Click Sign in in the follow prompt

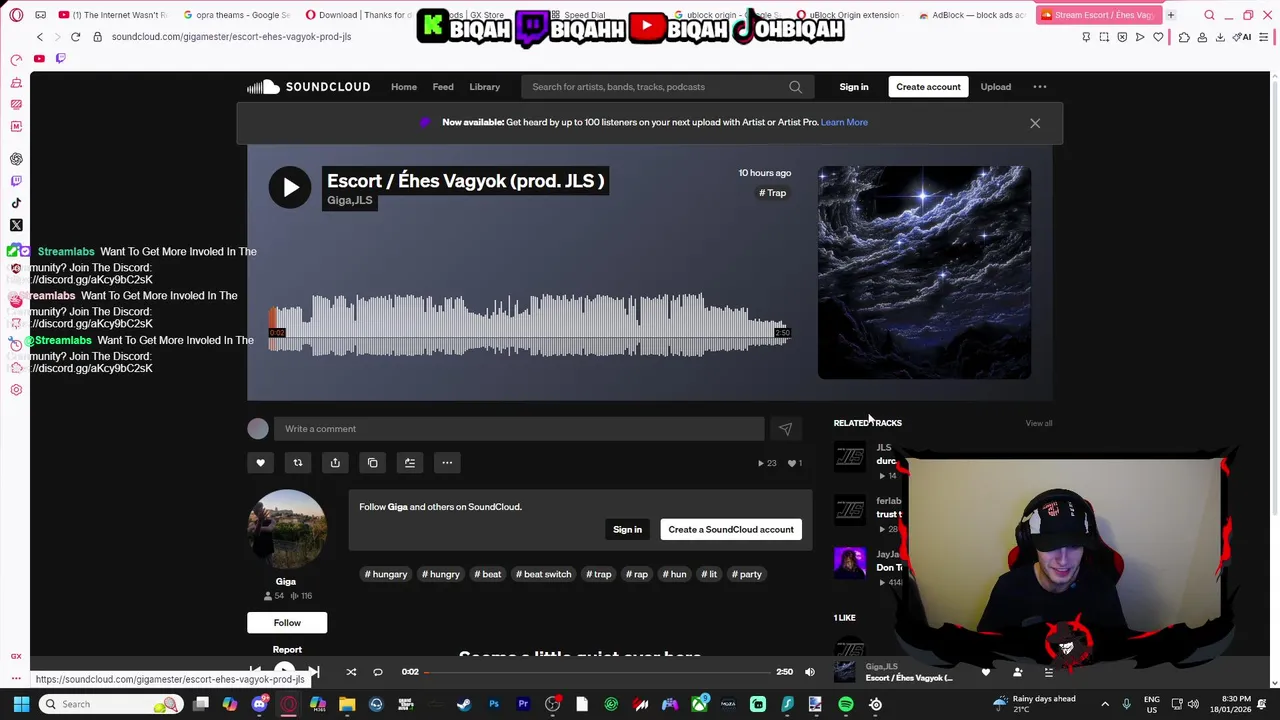[x=627, y=530]
